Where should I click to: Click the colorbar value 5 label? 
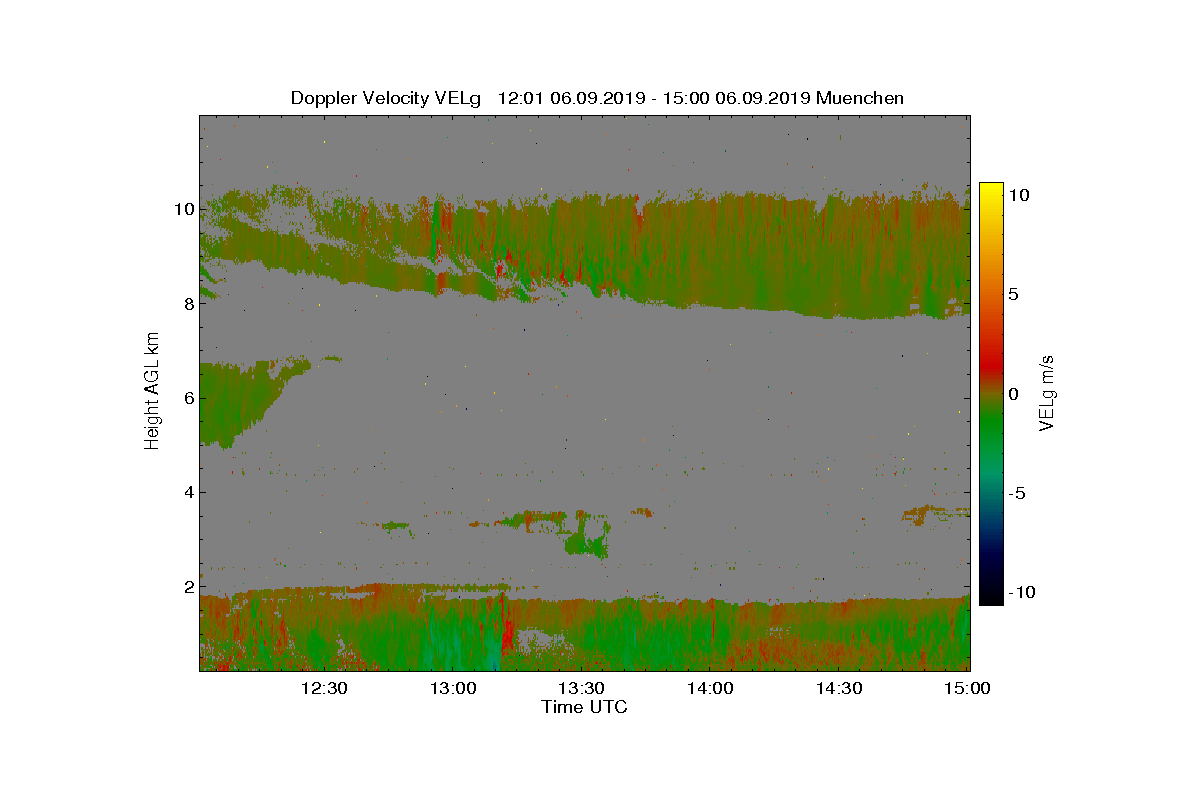point(1013,295)
